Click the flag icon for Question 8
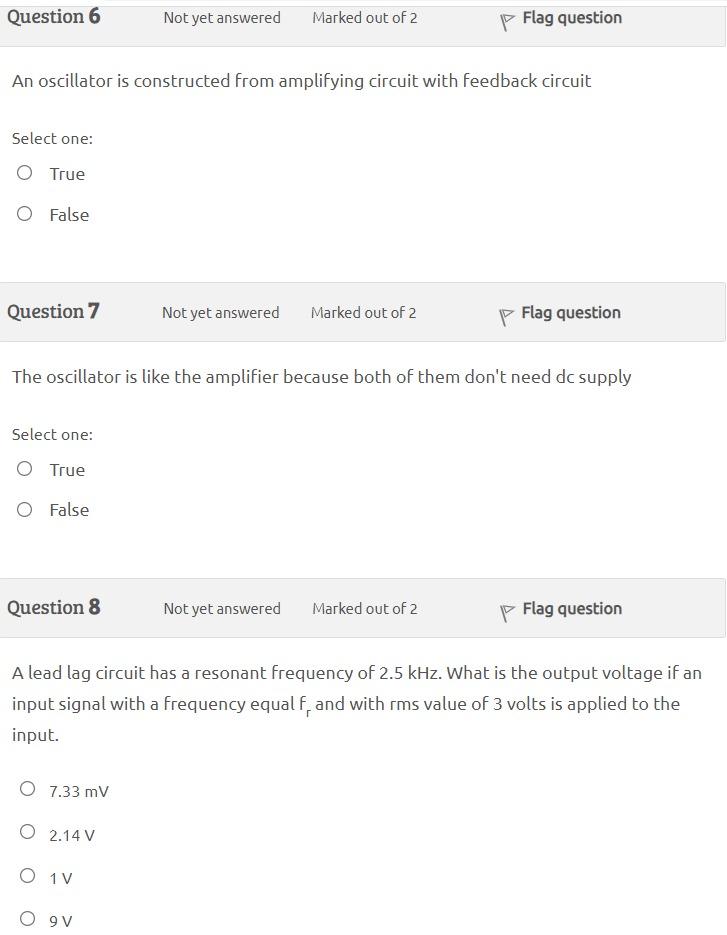Screen dimensions: 727x935 coord(507,608)
